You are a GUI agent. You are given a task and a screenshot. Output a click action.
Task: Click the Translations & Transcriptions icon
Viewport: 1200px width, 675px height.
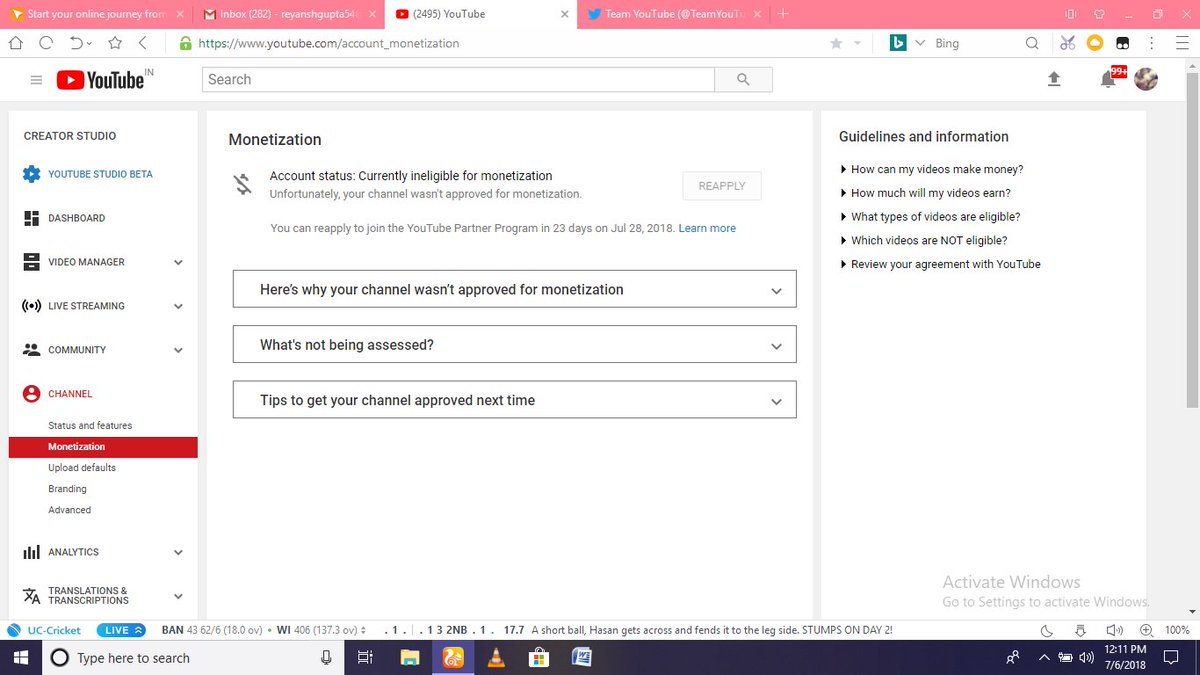(x=31, y=596)
